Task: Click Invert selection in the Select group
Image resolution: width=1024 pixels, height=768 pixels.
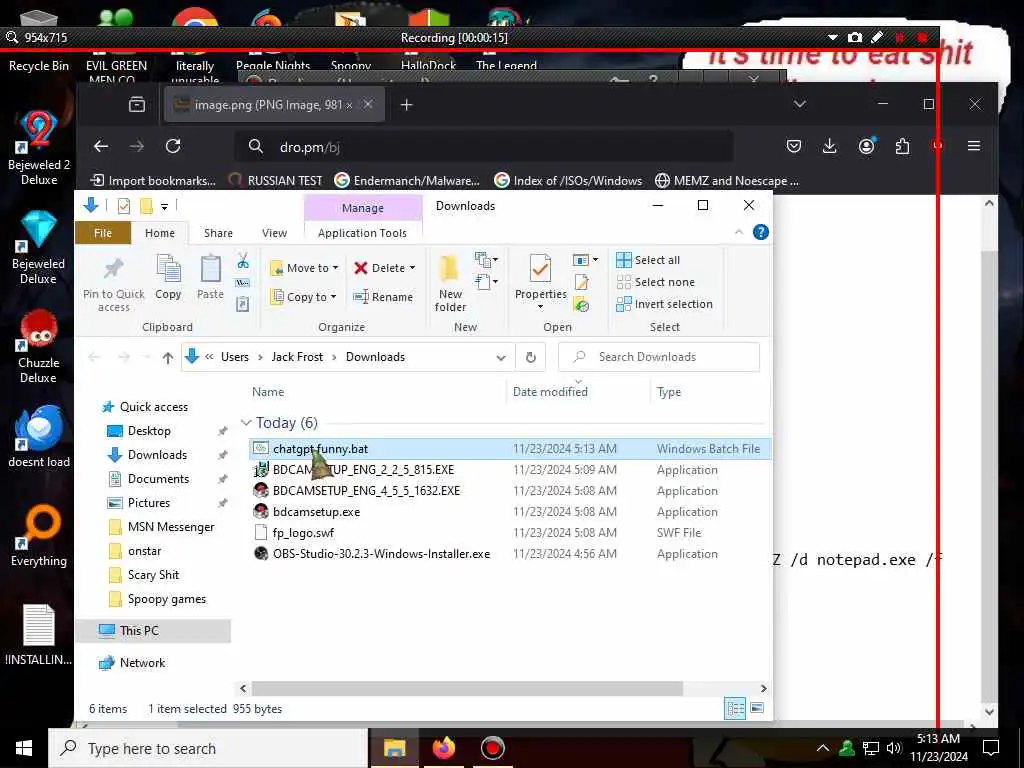Action: (x=665, y=304)
